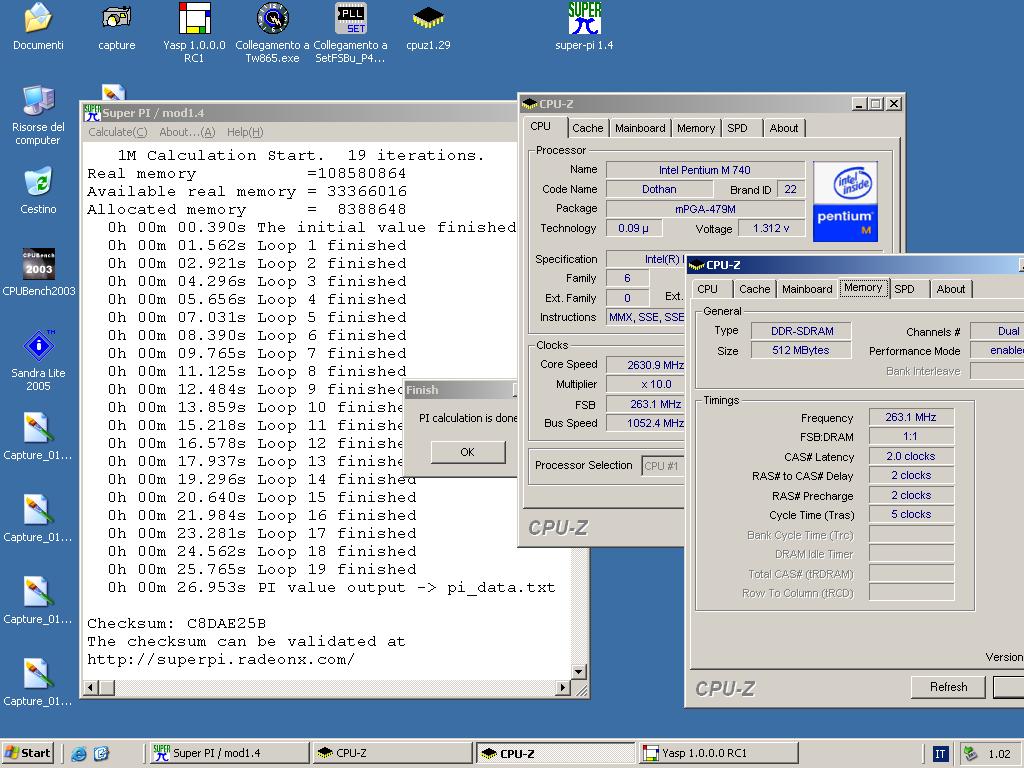Viewport: 1024px width, 768px height.
Task: Click the Intel Pentium M 740 name field
Action: point(705,170)
